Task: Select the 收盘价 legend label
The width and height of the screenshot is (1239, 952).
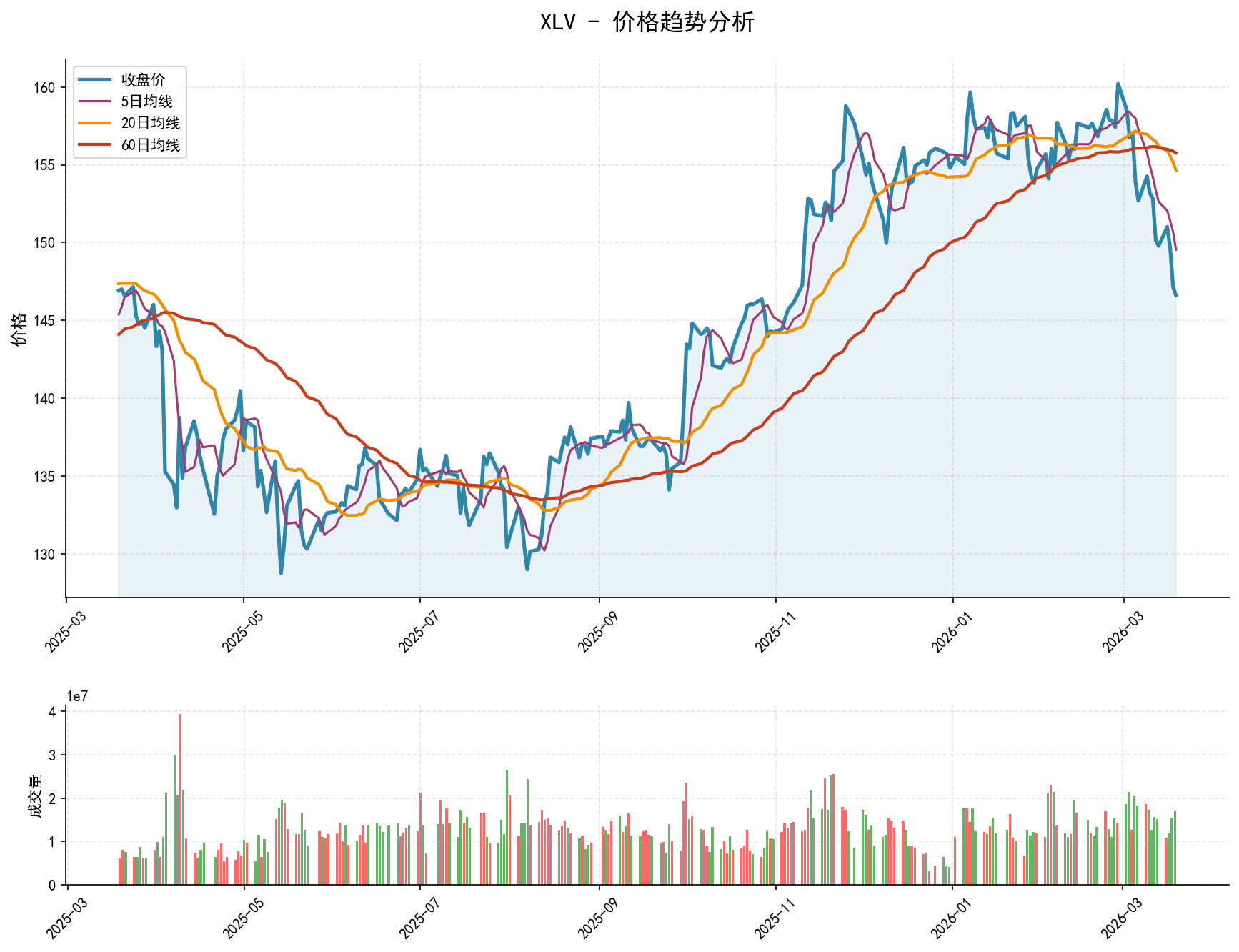Action: point(143,80)
